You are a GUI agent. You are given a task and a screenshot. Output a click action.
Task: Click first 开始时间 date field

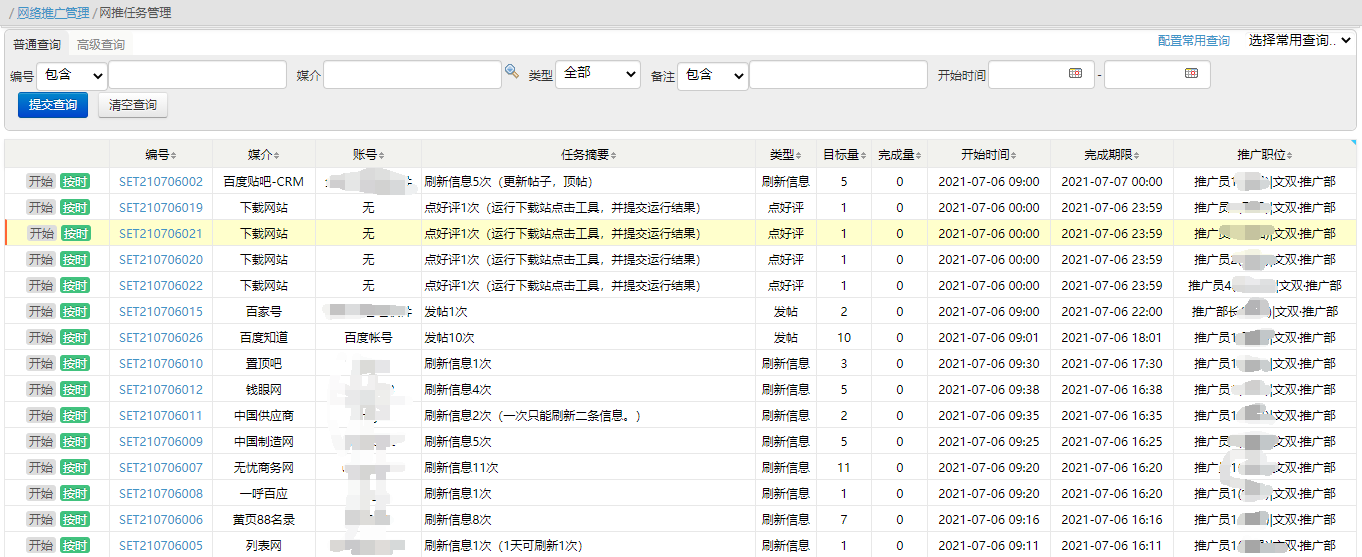pyautogui.click(x=1041, y=75)
